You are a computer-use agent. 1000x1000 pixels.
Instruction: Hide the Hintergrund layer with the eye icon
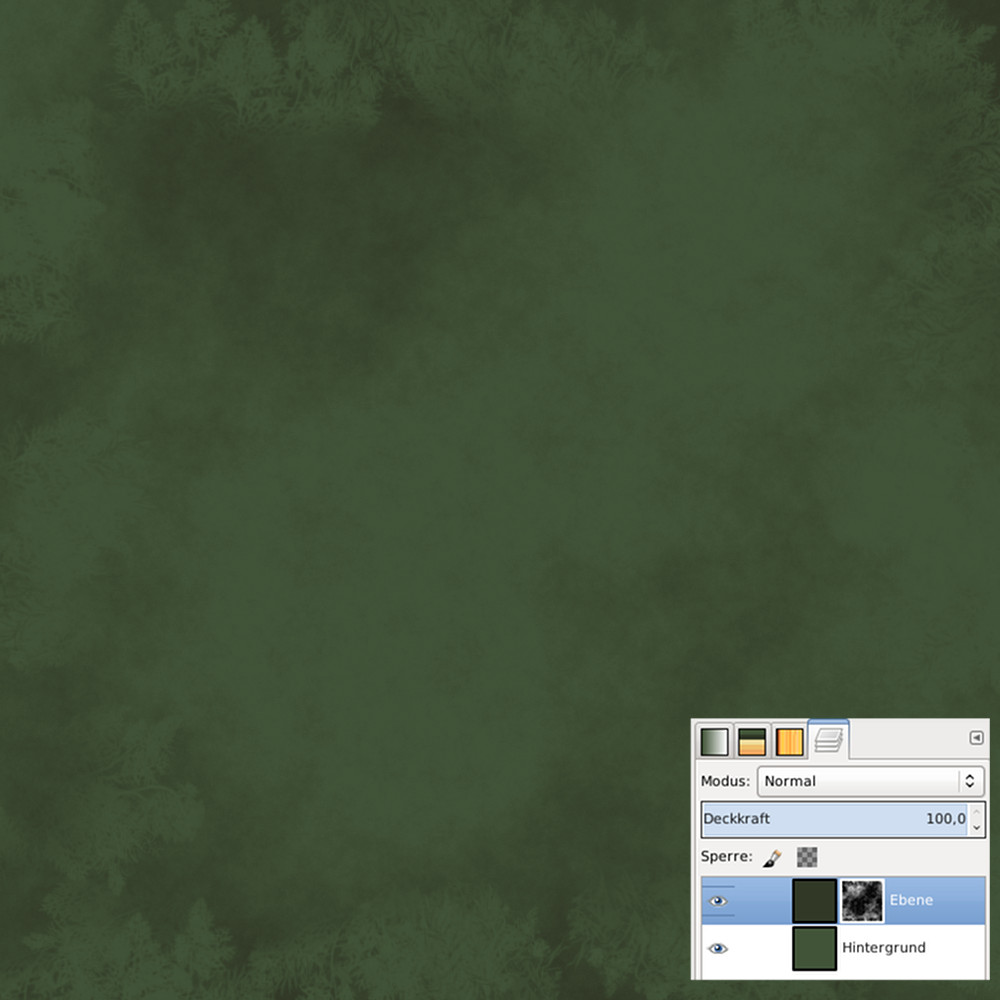718,948
